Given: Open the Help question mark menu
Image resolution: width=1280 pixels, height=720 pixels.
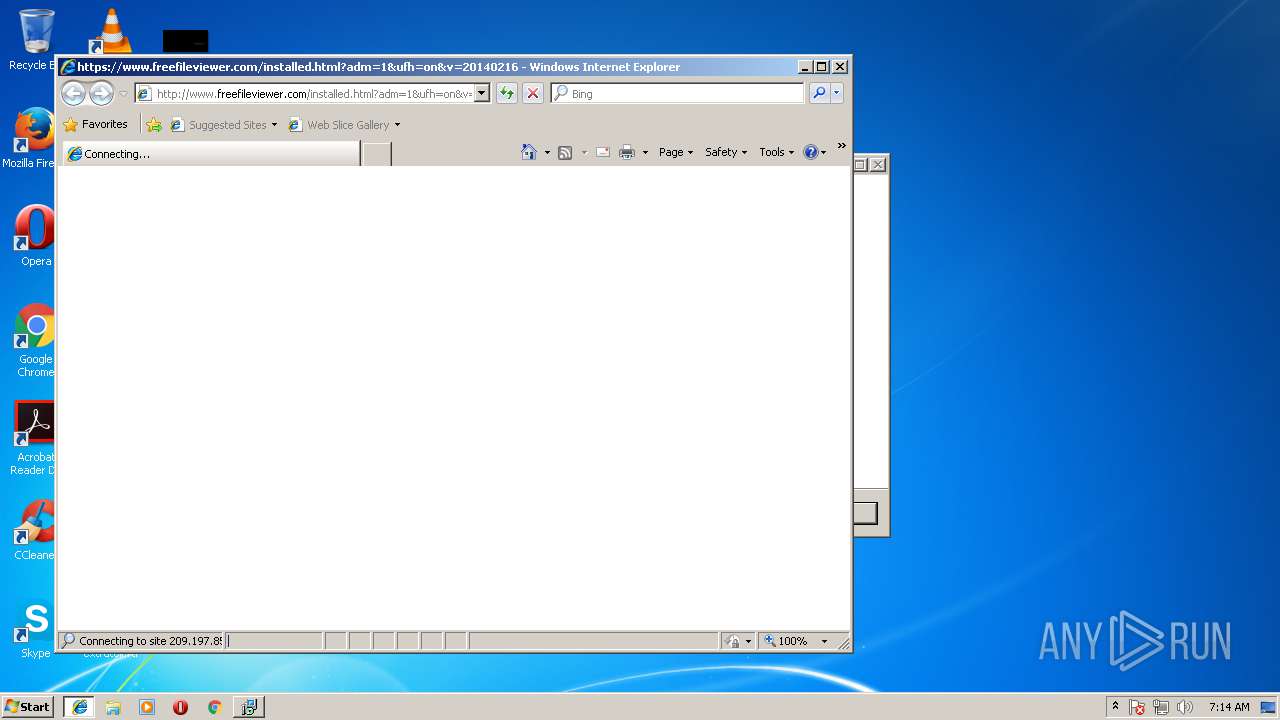Looking at the screenshot, I should 815,152.
